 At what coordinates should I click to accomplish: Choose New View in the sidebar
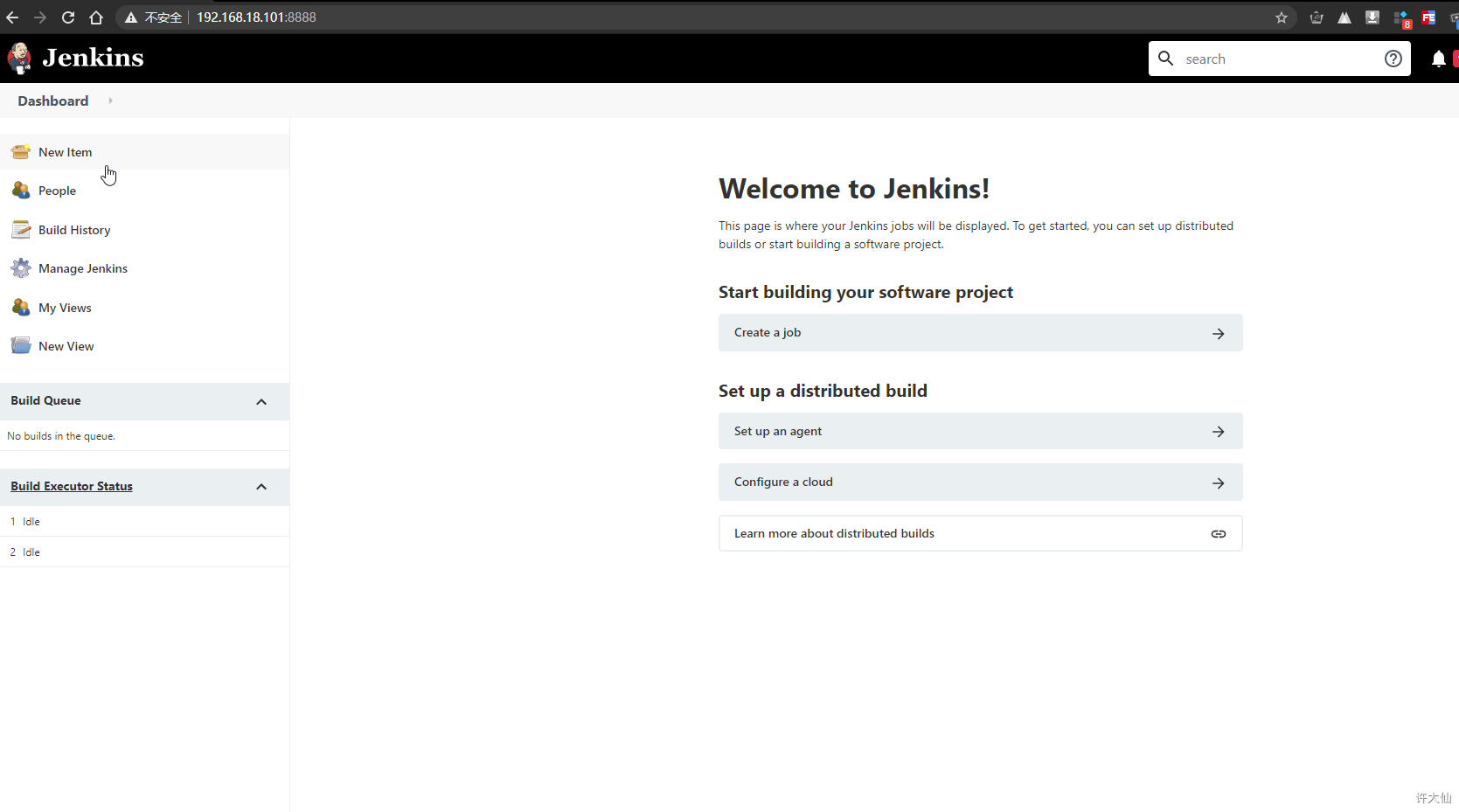point(66,346)
